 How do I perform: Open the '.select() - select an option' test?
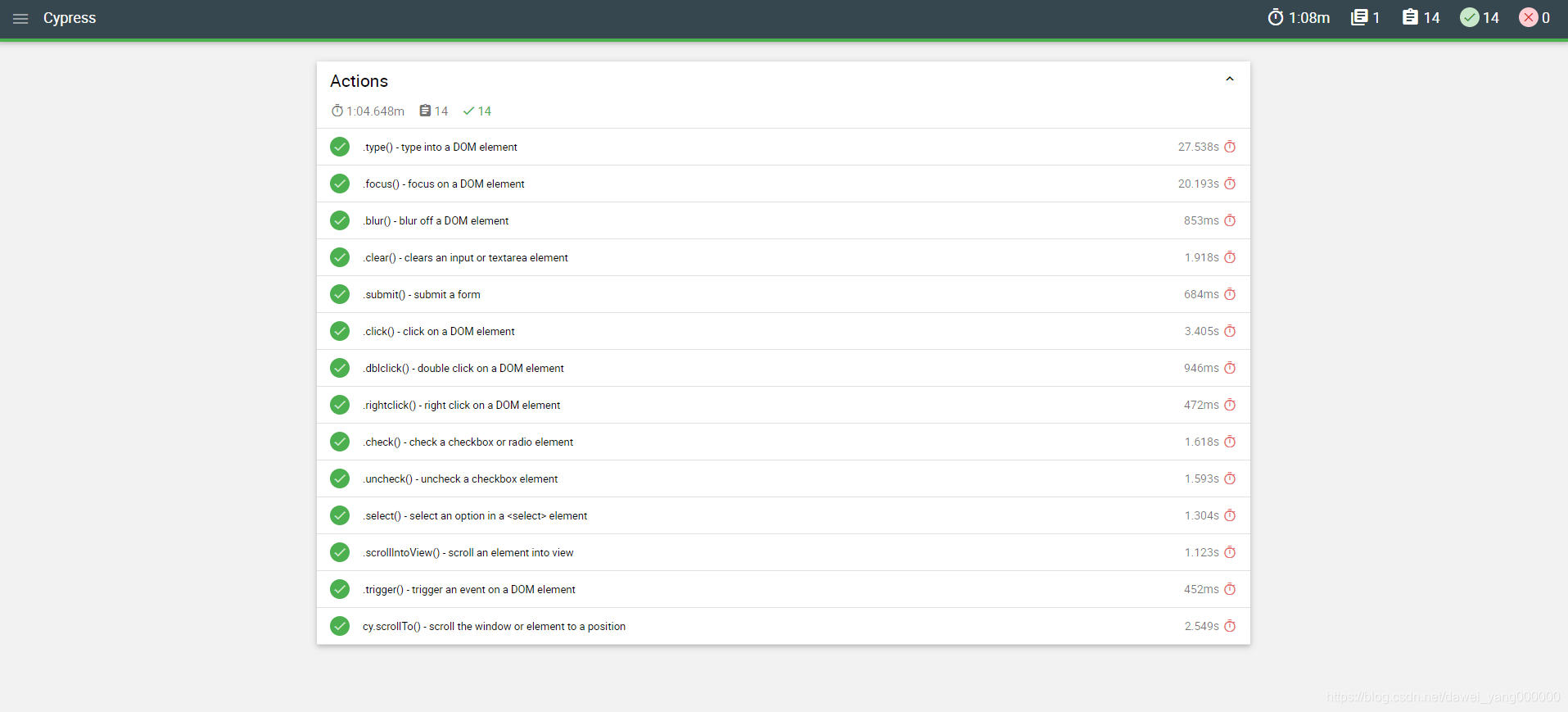point(784,515)
